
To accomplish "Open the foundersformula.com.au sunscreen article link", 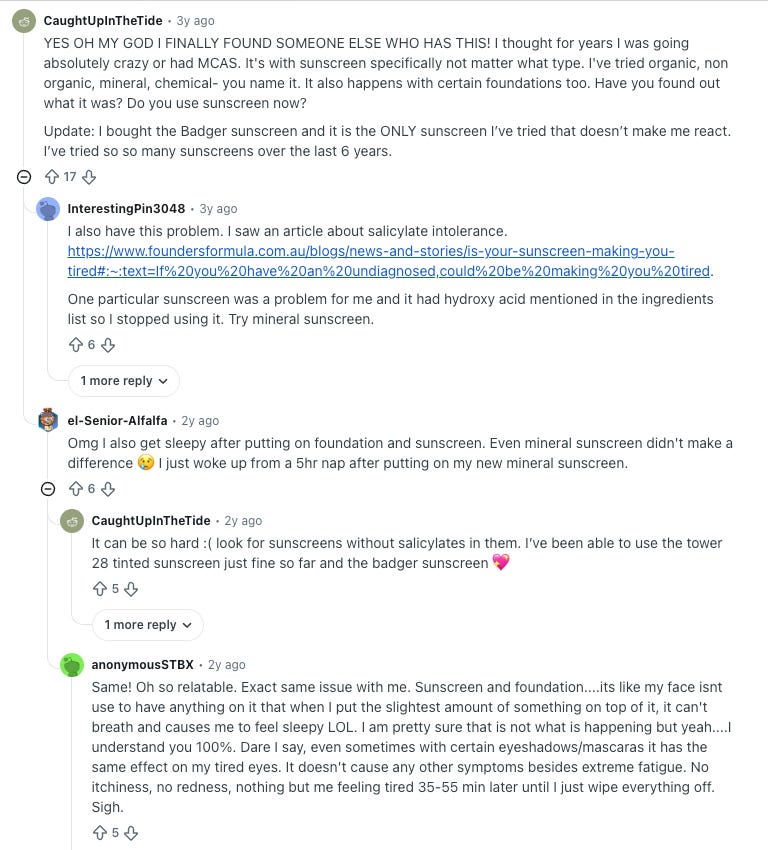I will 389,261.
